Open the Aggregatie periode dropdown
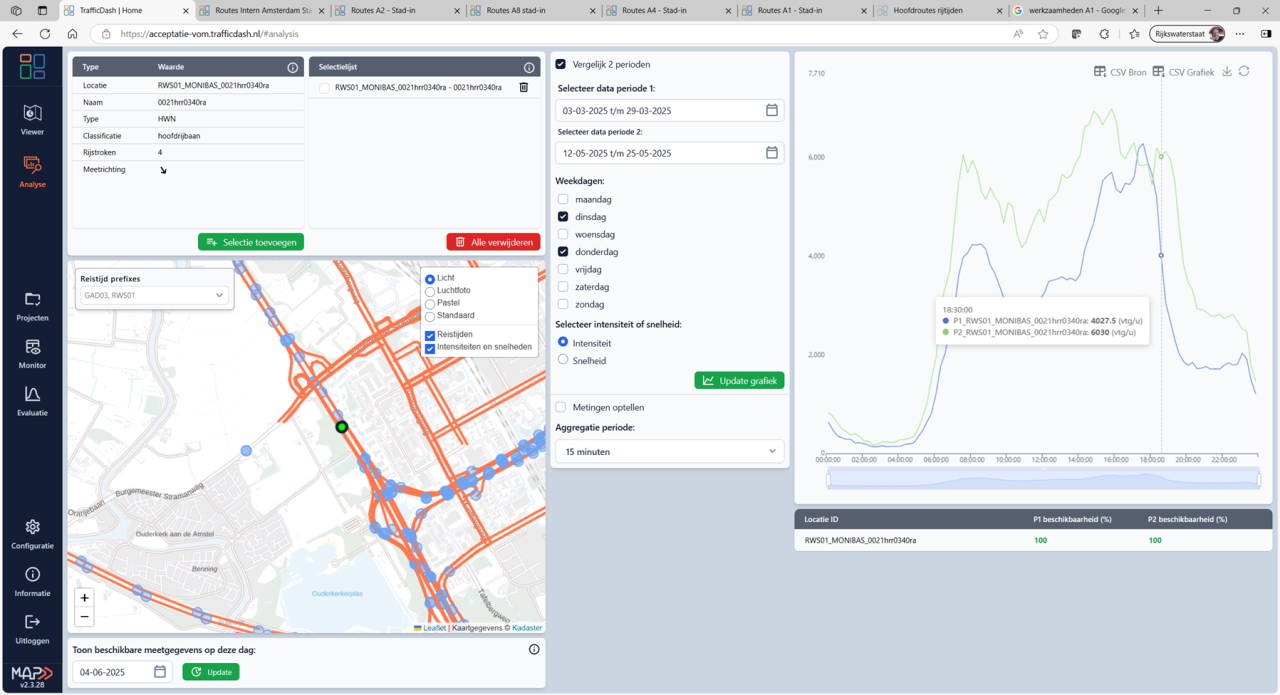The height and width of the screenshot is (695, 1280). click(669, 451)
